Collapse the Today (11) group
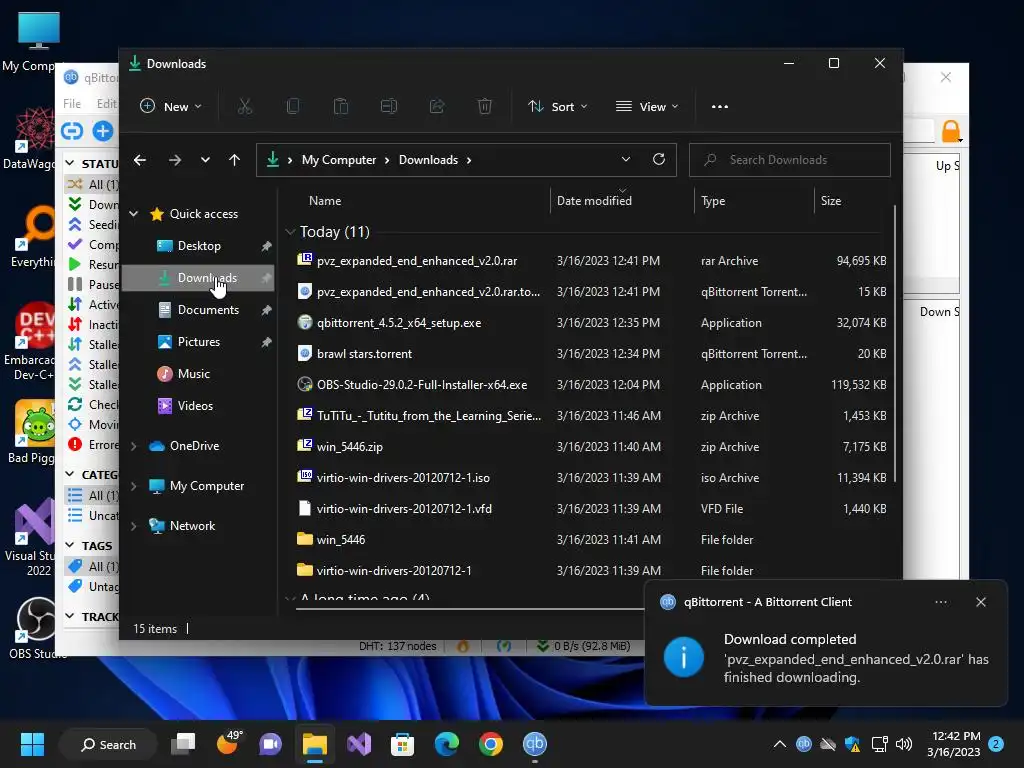 291,232
